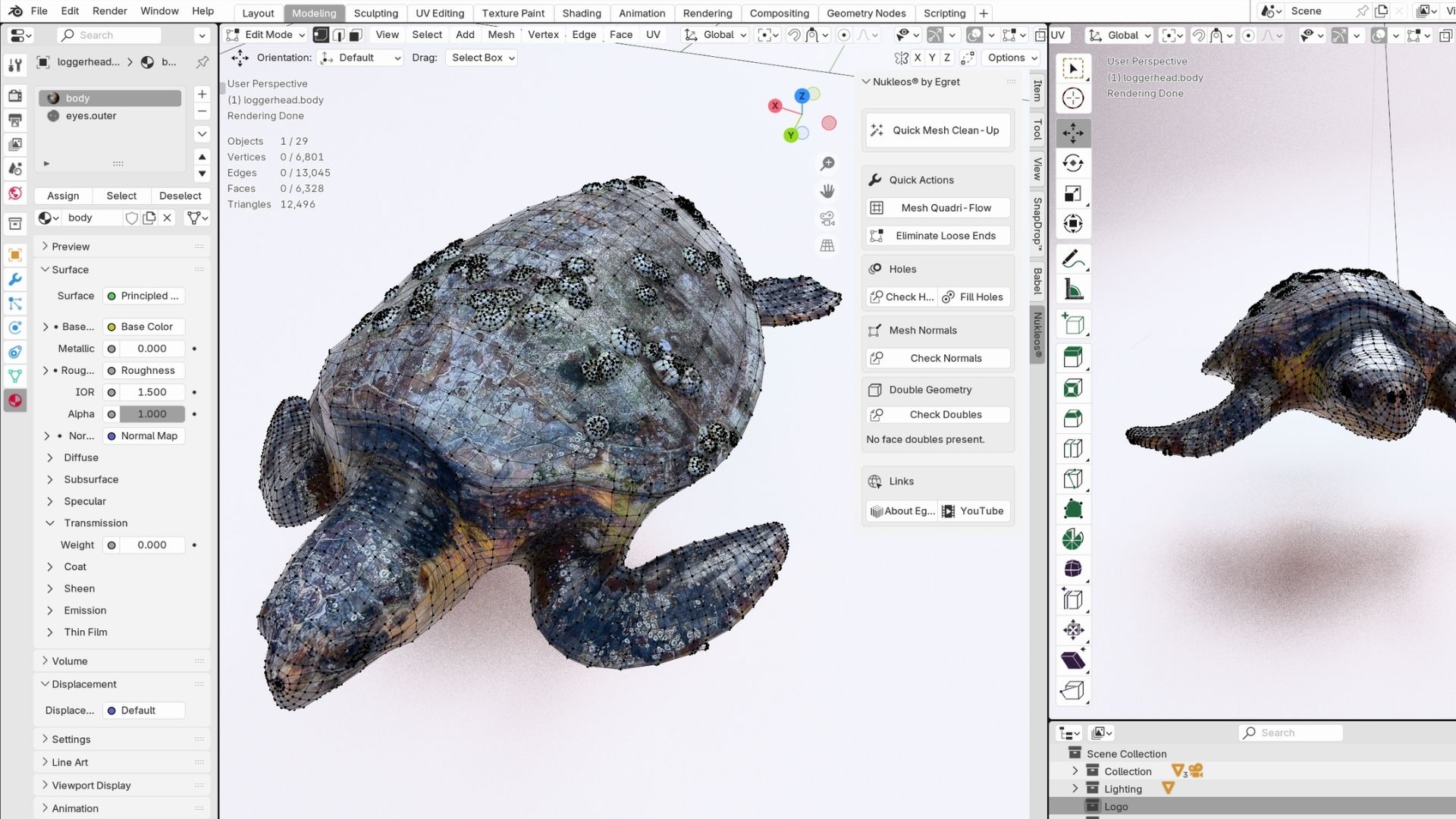Click the camera view icon
Image resolution: width=1456 pixels, height=819 pixels.
pos(827,219)
